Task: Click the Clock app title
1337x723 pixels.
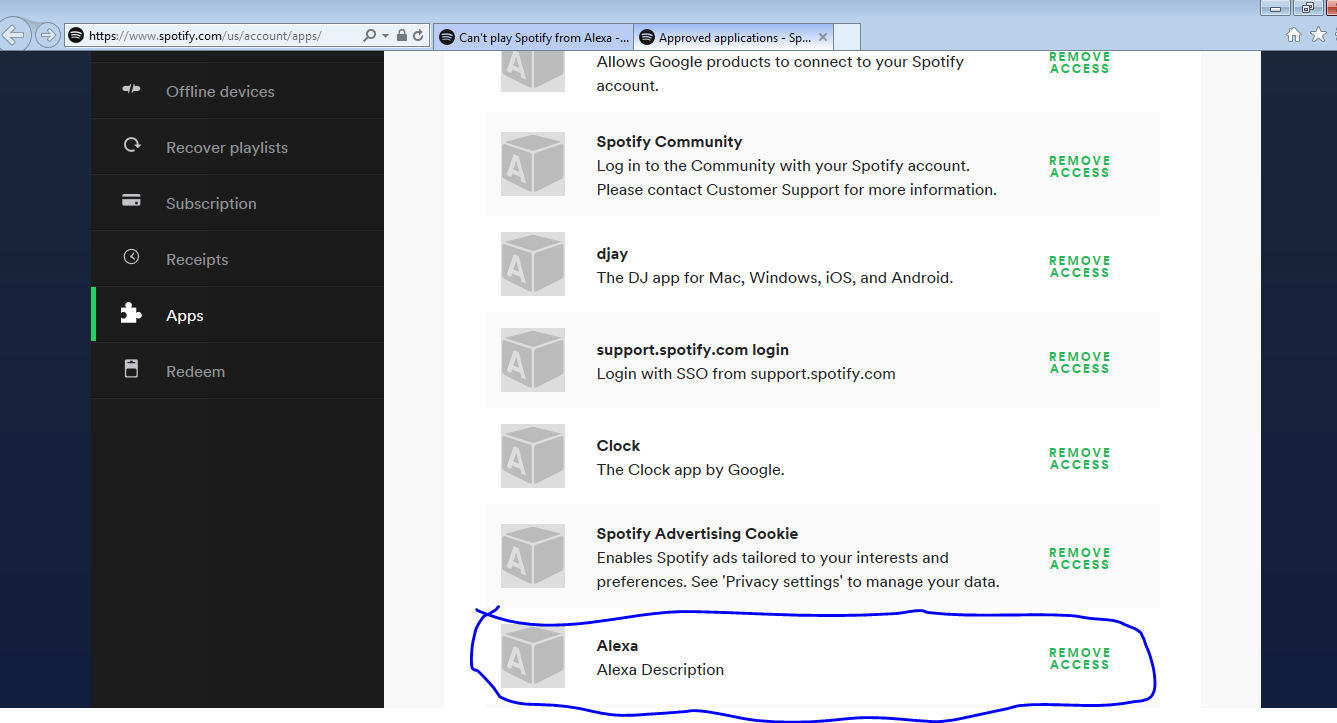Action: (x=618, y=446)
